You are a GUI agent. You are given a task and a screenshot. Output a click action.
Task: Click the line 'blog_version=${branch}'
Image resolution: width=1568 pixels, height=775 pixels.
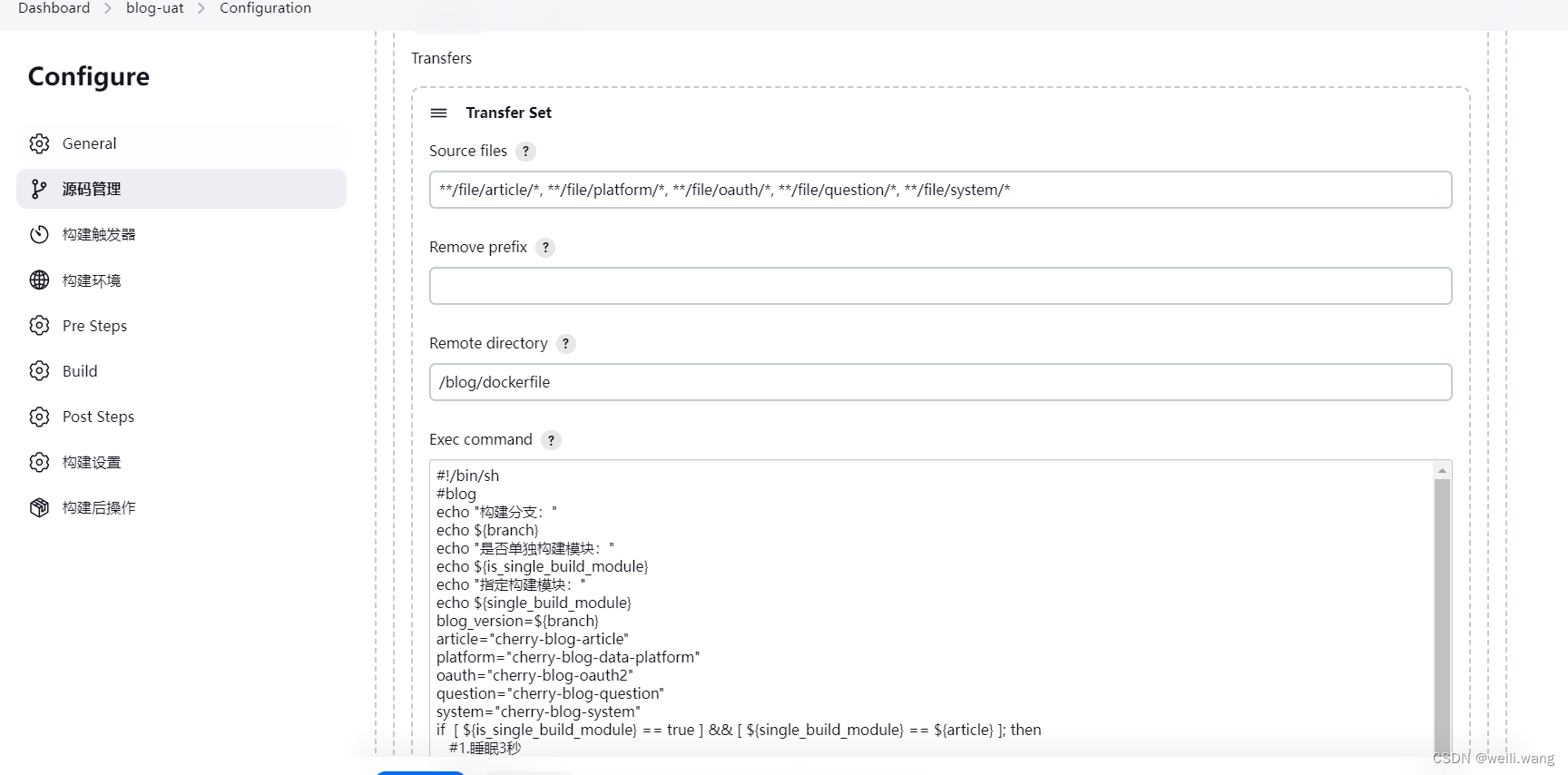pos(517,621)
